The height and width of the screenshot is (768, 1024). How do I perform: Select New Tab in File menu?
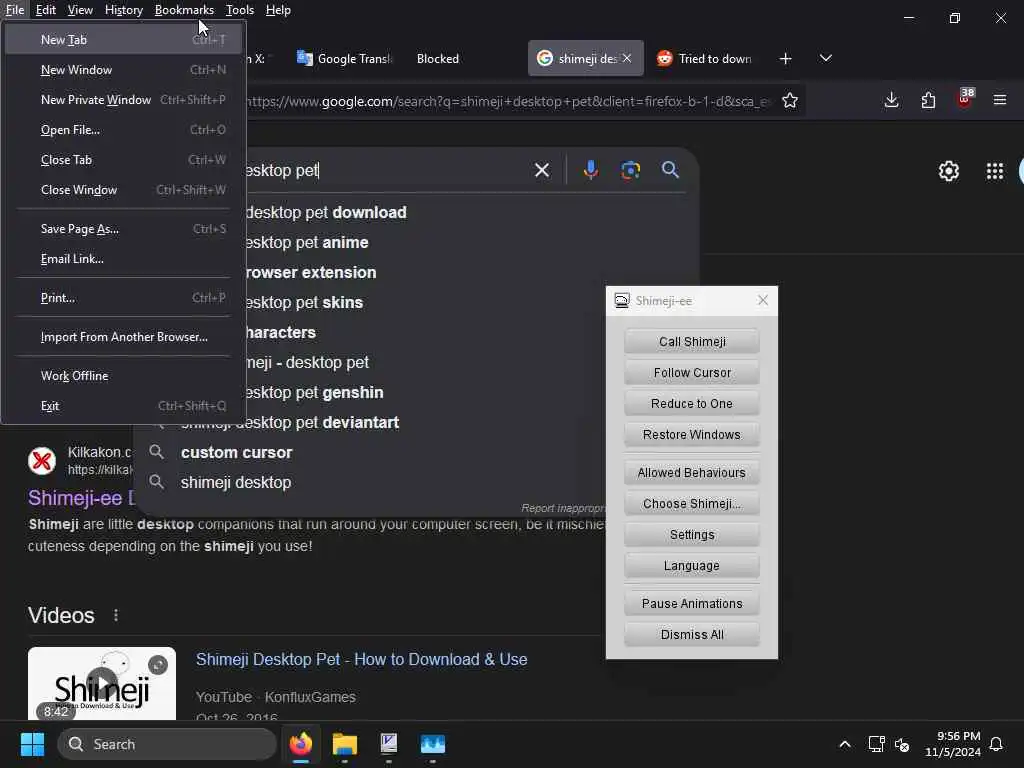click(x=123, y=40)
